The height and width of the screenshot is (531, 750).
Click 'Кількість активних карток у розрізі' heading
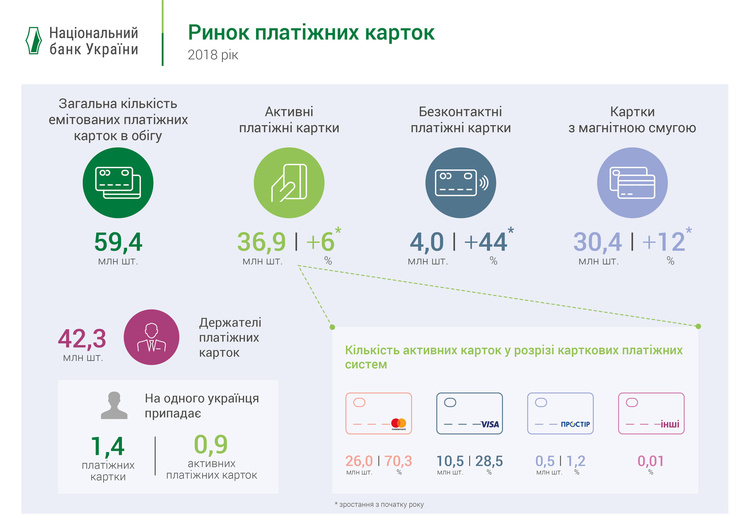[x=514, y=357]
